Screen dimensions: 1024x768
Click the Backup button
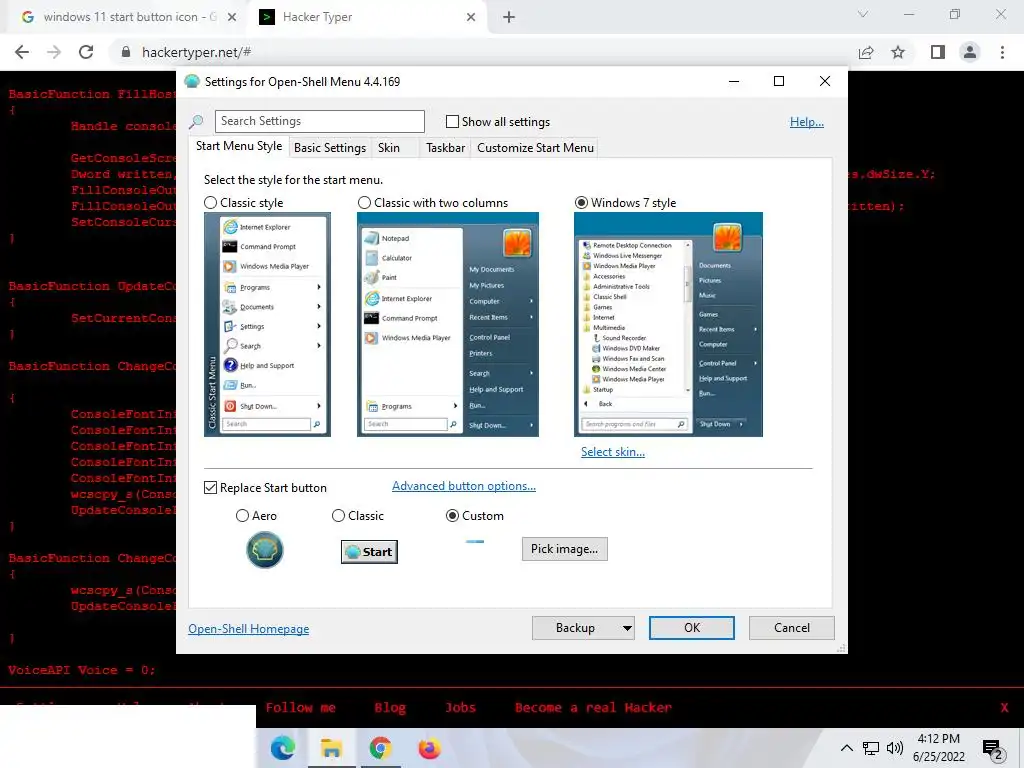coord(575,628)
